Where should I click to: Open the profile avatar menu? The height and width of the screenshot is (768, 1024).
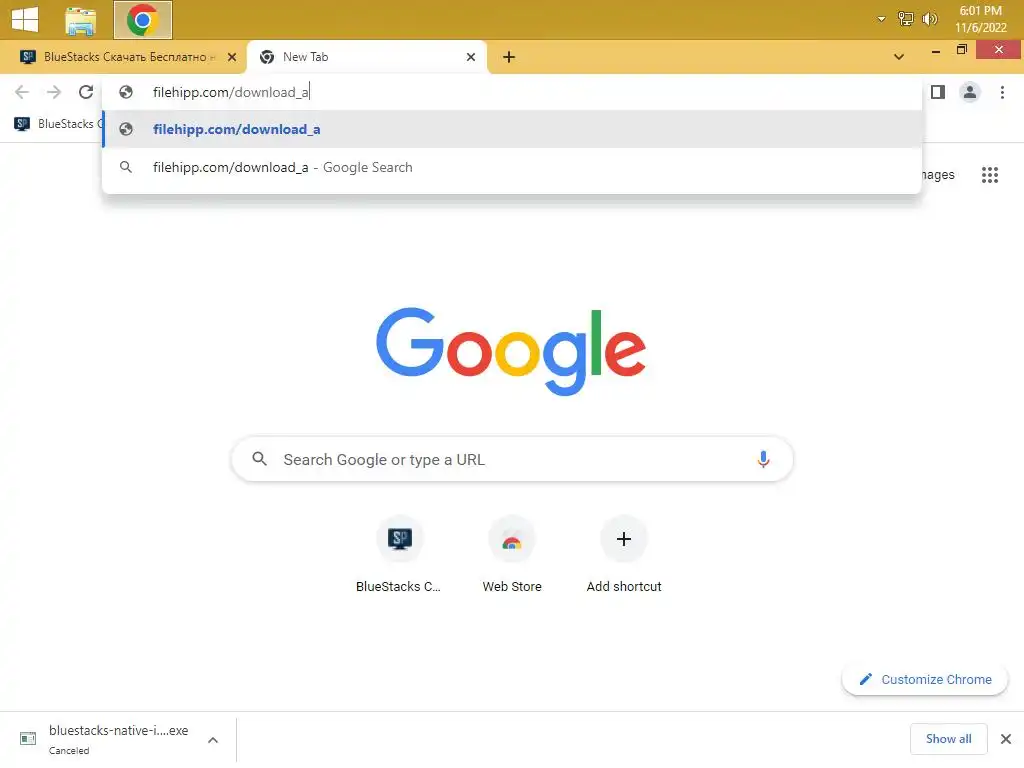[970, 92]
